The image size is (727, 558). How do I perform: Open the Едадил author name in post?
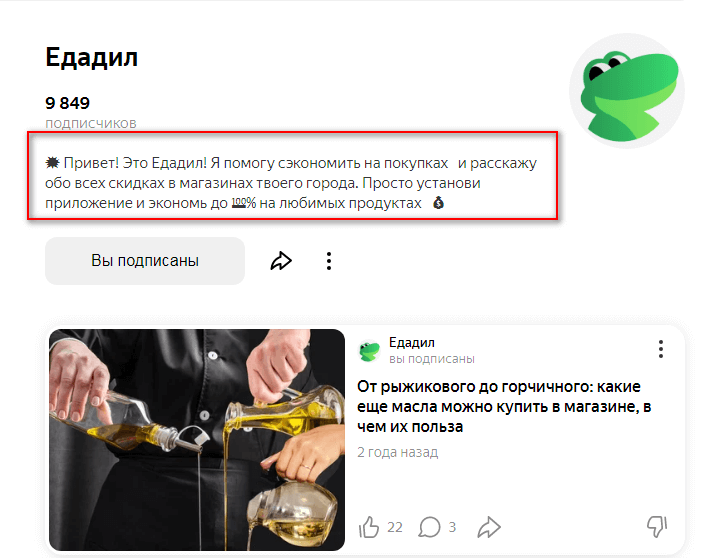pos(412,342)
